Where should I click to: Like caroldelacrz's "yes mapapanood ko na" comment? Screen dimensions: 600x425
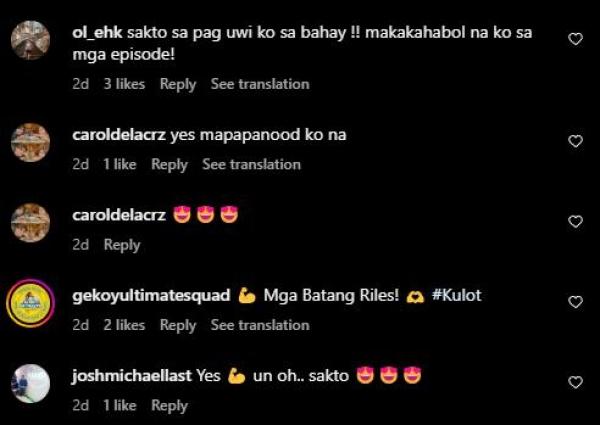[575, 141]
